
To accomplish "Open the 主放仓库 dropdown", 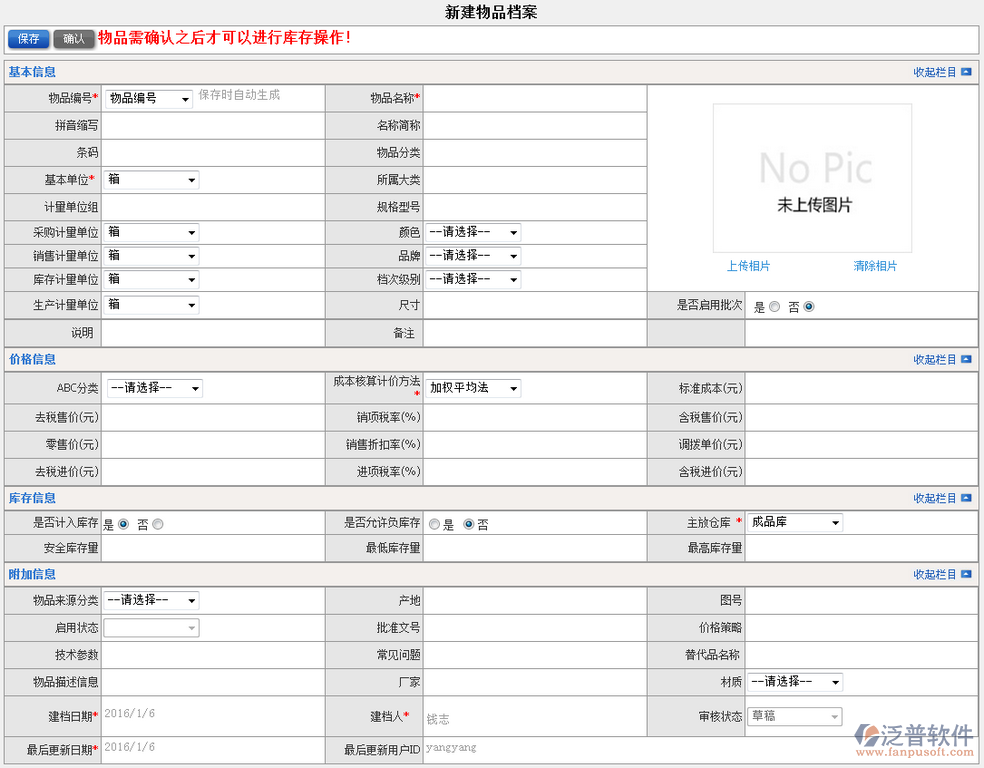I will 795,523.
